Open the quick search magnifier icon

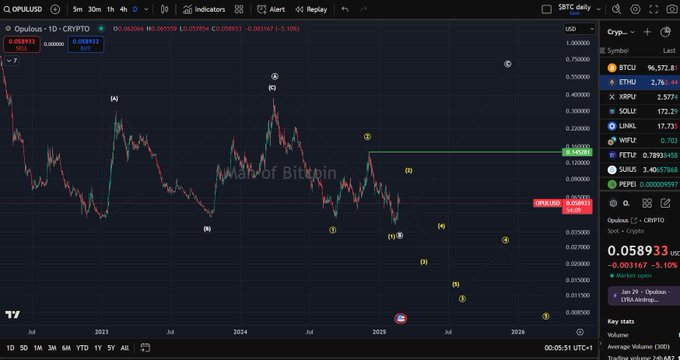[x=616, y=9]
